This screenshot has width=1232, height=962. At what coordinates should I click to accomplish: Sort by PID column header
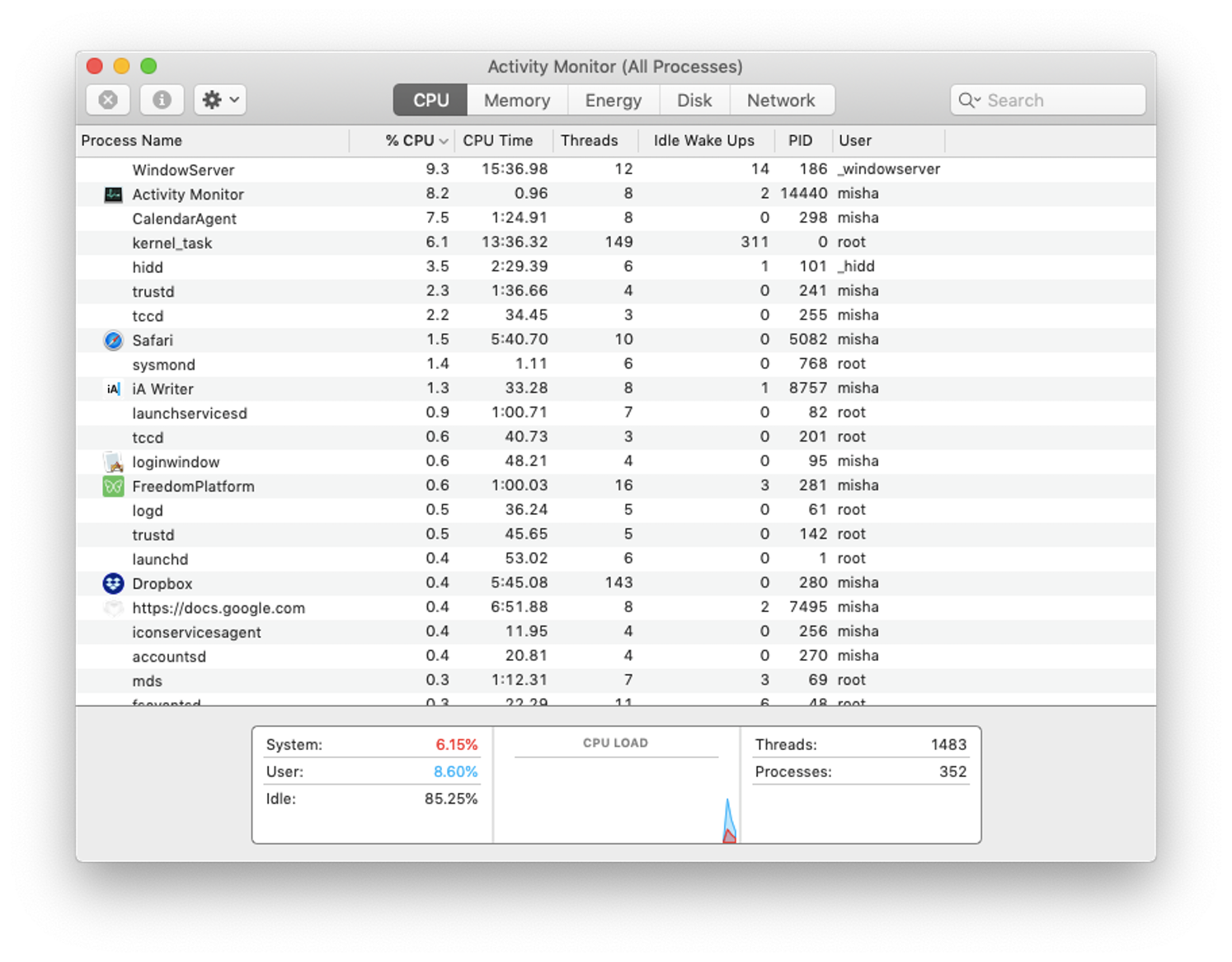pos(803,140)
